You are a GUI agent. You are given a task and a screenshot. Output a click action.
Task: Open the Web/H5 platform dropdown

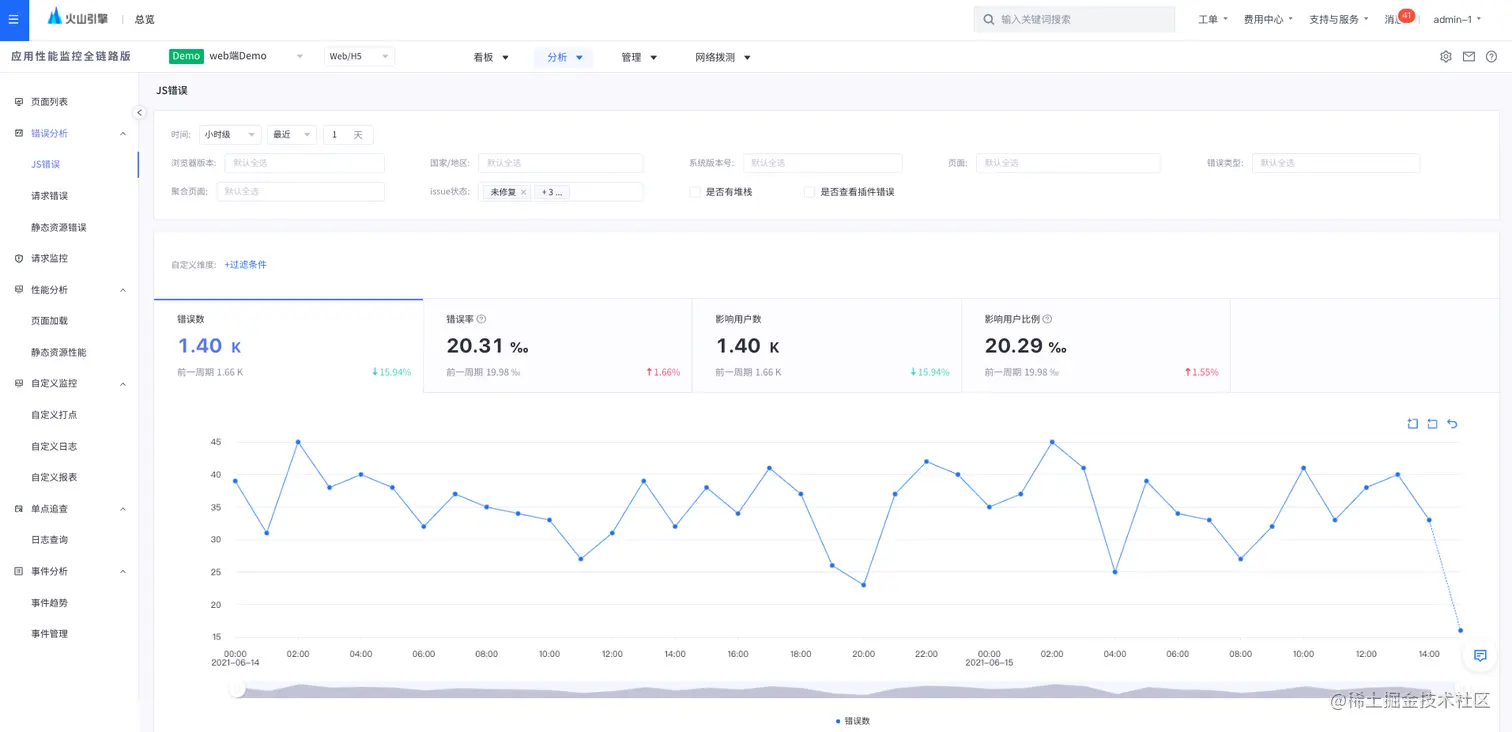359,57
